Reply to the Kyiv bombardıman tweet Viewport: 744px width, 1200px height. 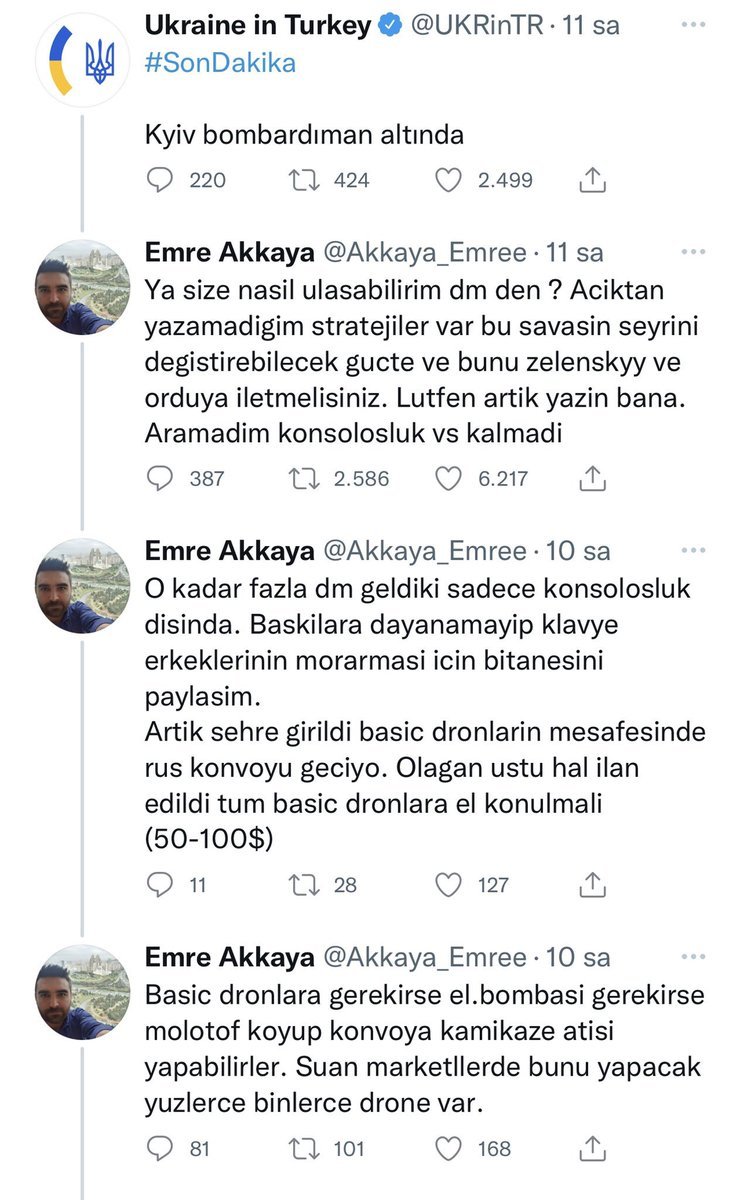click(161, 180)
